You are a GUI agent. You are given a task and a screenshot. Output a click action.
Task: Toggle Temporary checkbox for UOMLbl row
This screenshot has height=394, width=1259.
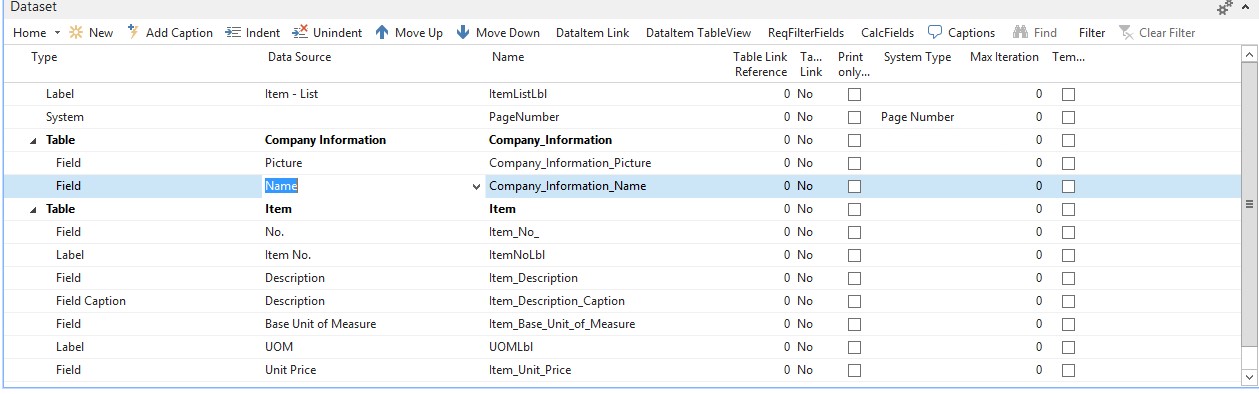click(1068, 347)
